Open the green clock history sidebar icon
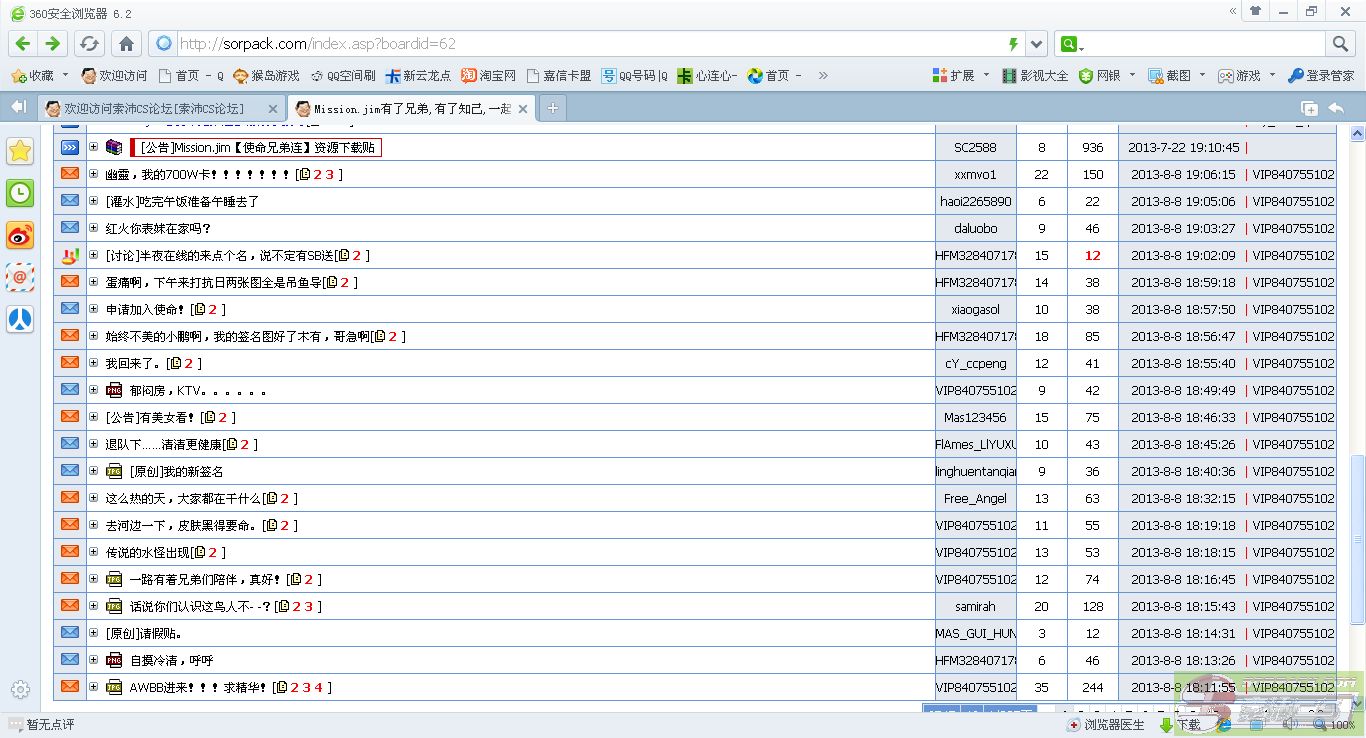 tap(20, 193)
